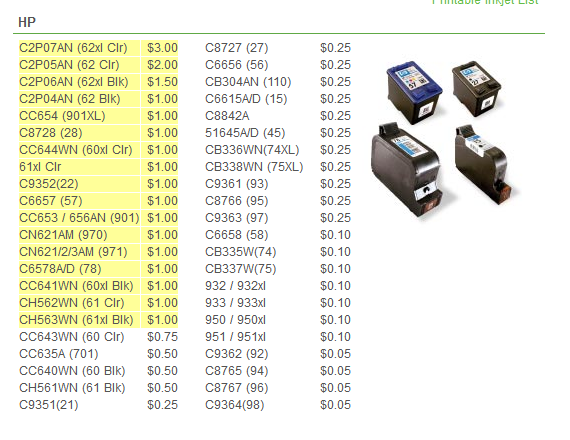Select the C8727 (27) entry
Image resolution: width=570 pixels, height=440 pixels.
coord(237,48)
